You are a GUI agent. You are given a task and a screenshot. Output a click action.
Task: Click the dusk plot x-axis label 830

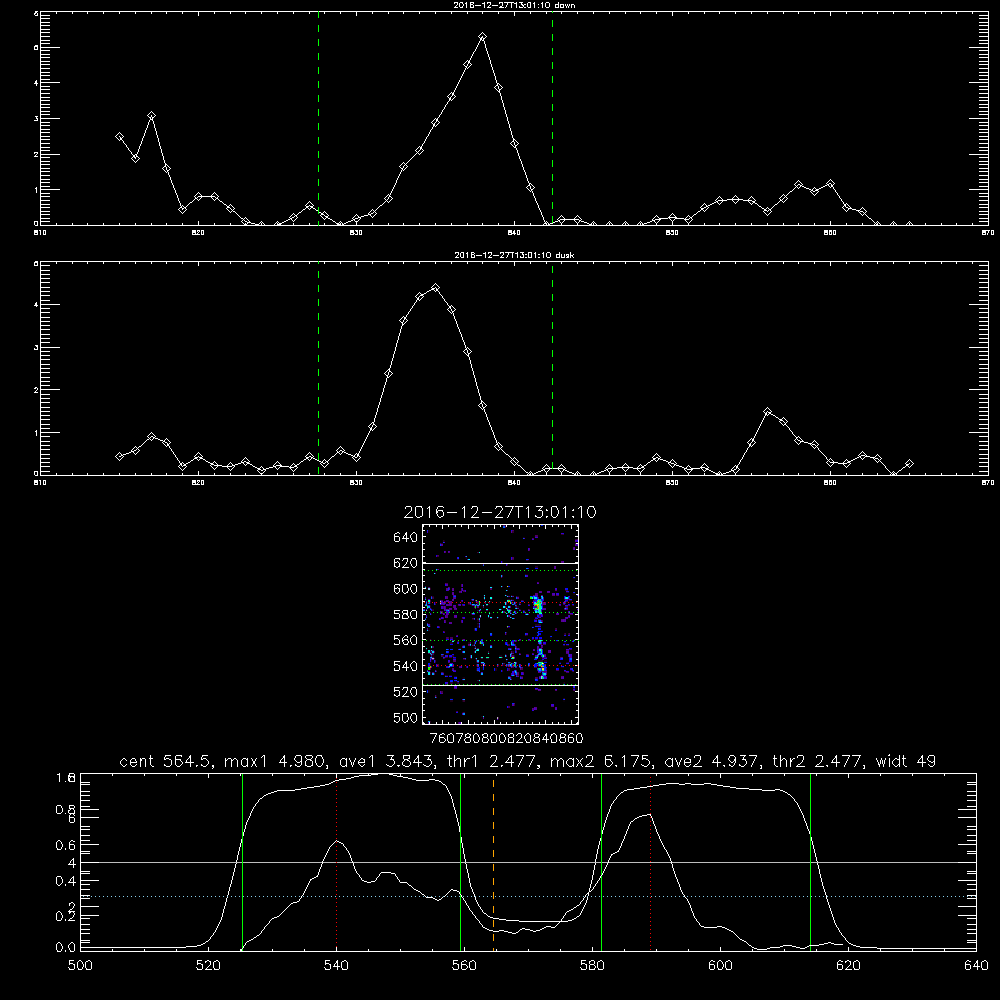point(357,483)
